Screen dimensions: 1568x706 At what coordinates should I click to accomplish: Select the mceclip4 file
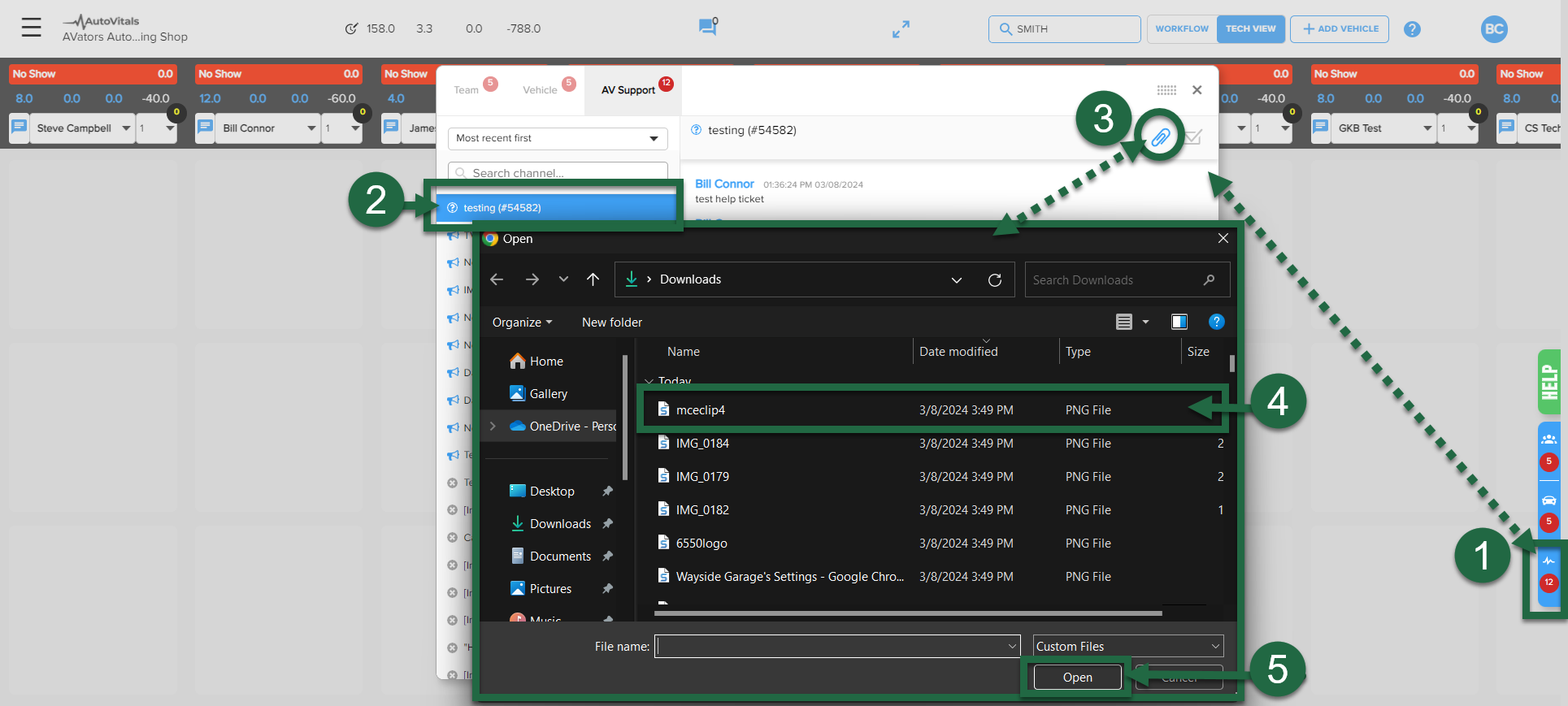[x=701, y=410]
